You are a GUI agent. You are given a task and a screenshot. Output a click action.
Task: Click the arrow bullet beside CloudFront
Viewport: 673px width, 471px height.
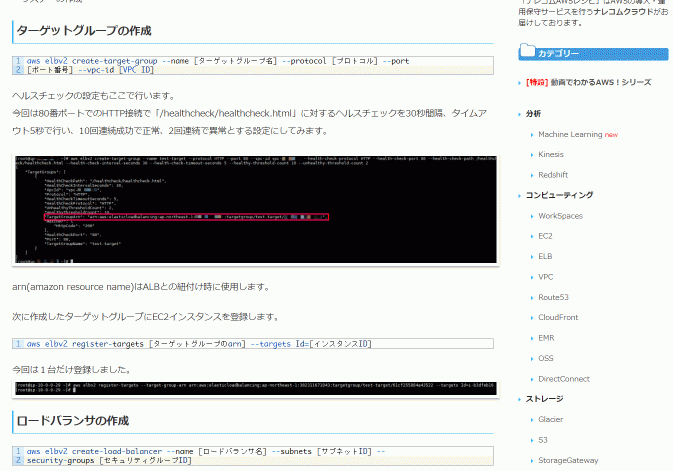pos(532,318)
